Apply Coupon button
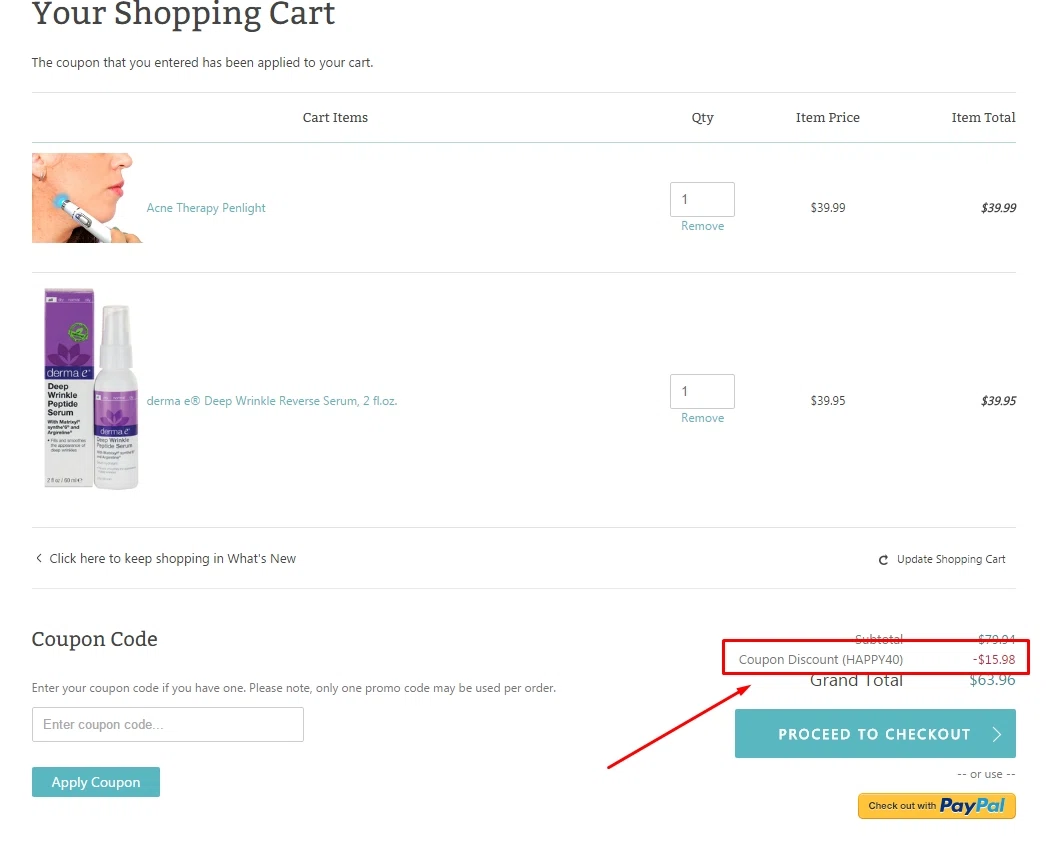 95,782
